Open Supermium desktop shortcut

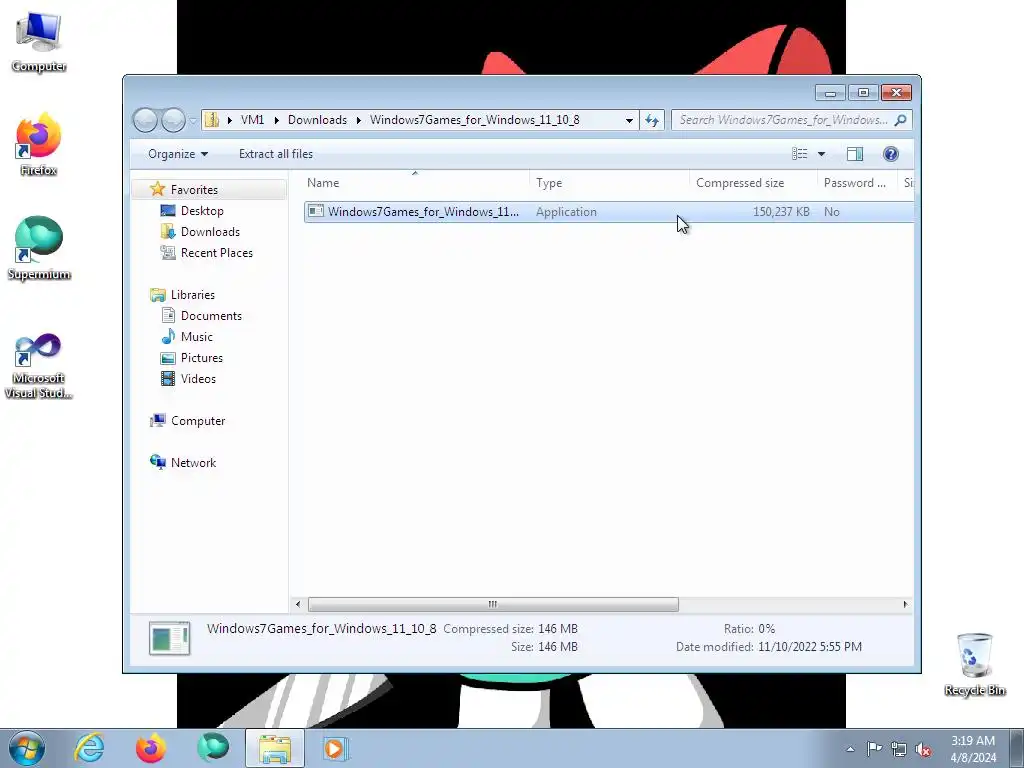pos(39,249)
